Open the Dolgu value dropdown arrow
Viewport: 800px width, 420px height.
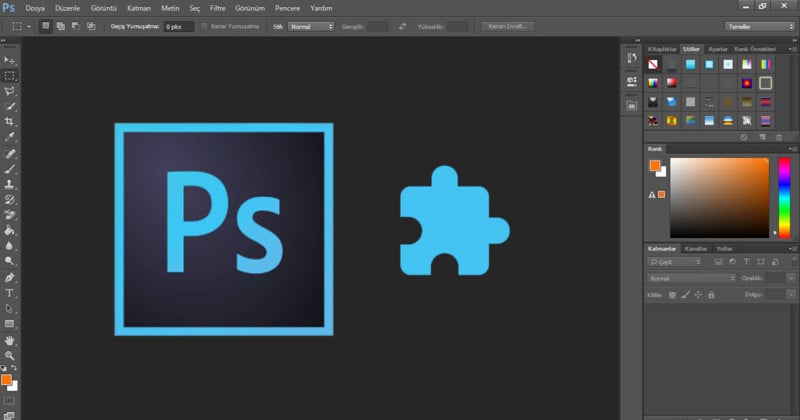pyautogui.click(x=791, y=294)
